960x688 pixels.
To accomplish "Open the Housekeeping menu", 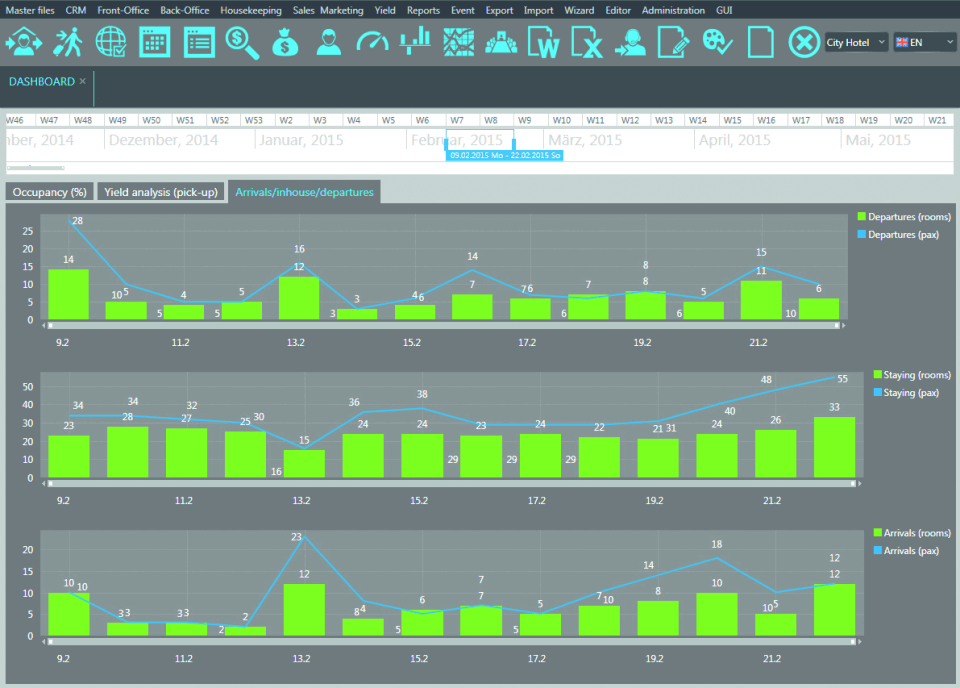I will [x=251, y=10].
